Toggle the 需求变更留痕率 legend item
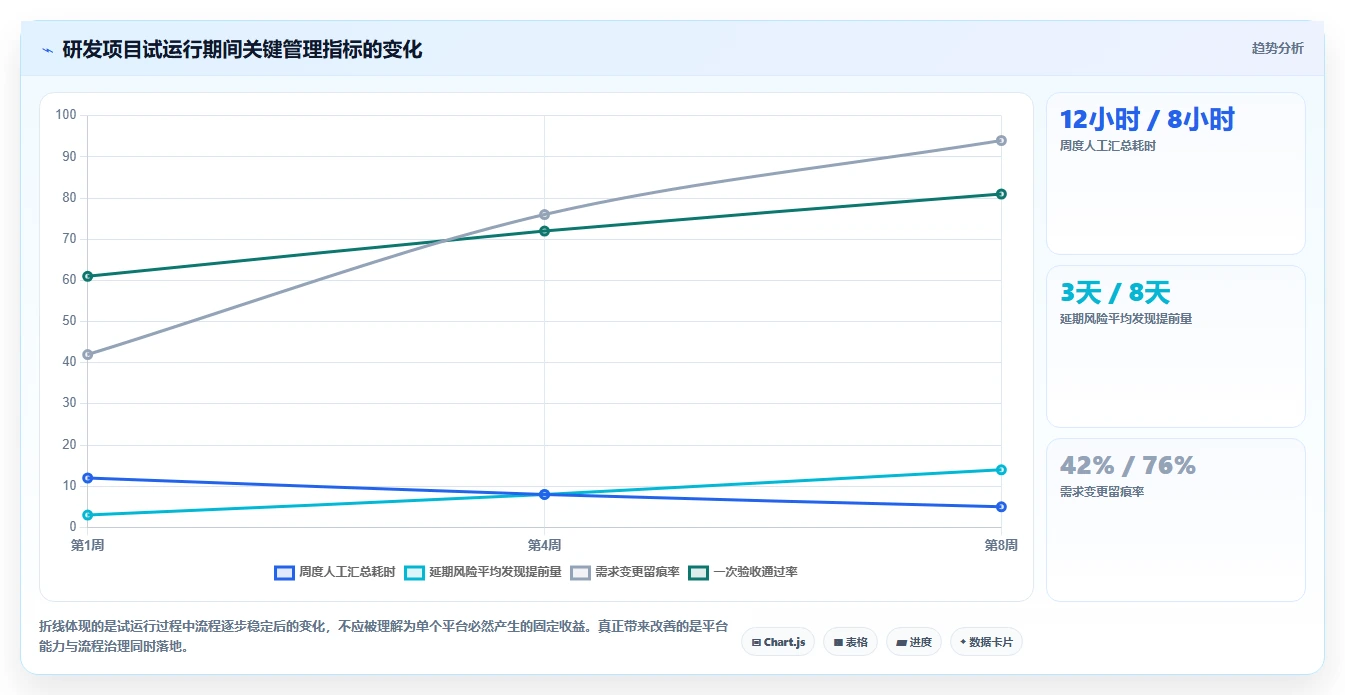Viewport: 1345px width, 695px height. (625, 572)
